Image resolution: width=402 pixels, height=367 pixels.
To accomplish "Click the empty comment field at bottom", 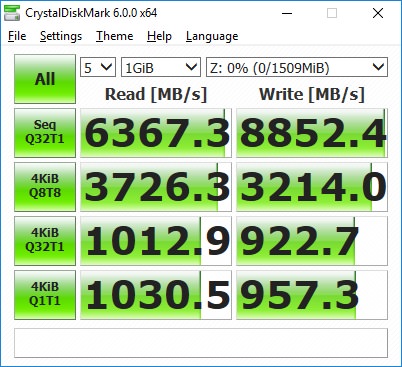I will pyautogui.click(x=201, y=343).
